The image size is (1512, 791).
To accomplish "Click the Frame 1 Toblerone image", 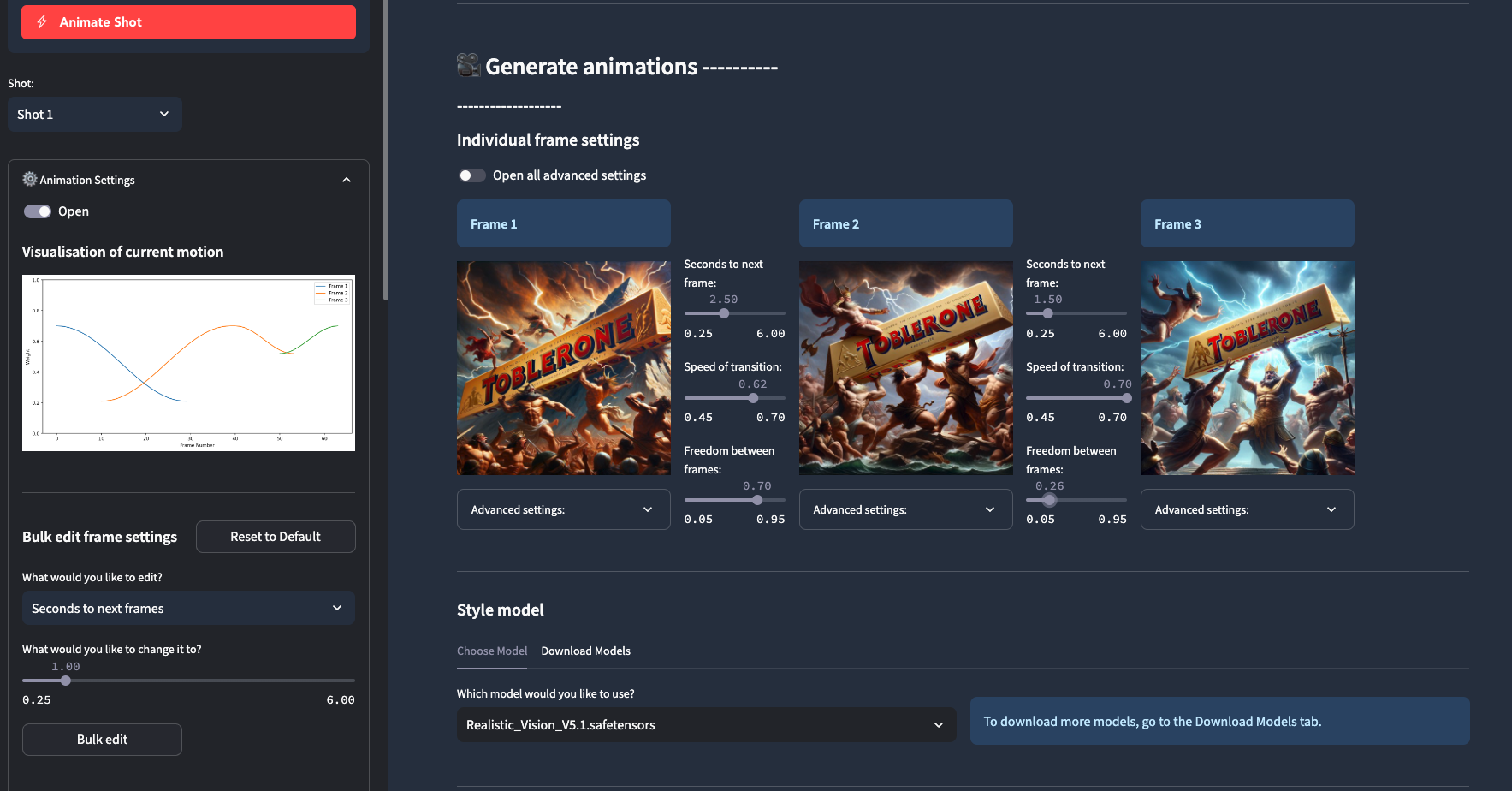I will pos(564,368).
